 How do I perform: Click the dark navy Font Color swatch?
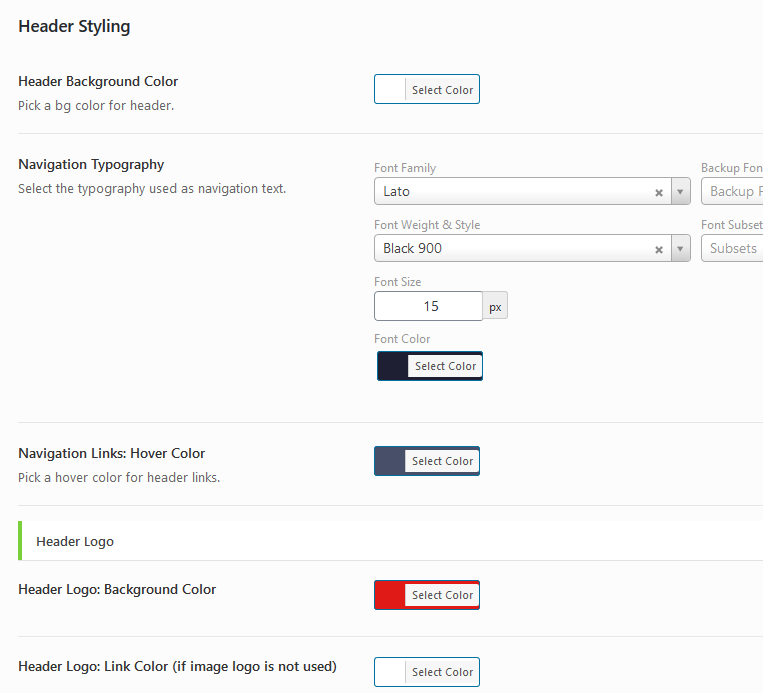pos(393,366)
